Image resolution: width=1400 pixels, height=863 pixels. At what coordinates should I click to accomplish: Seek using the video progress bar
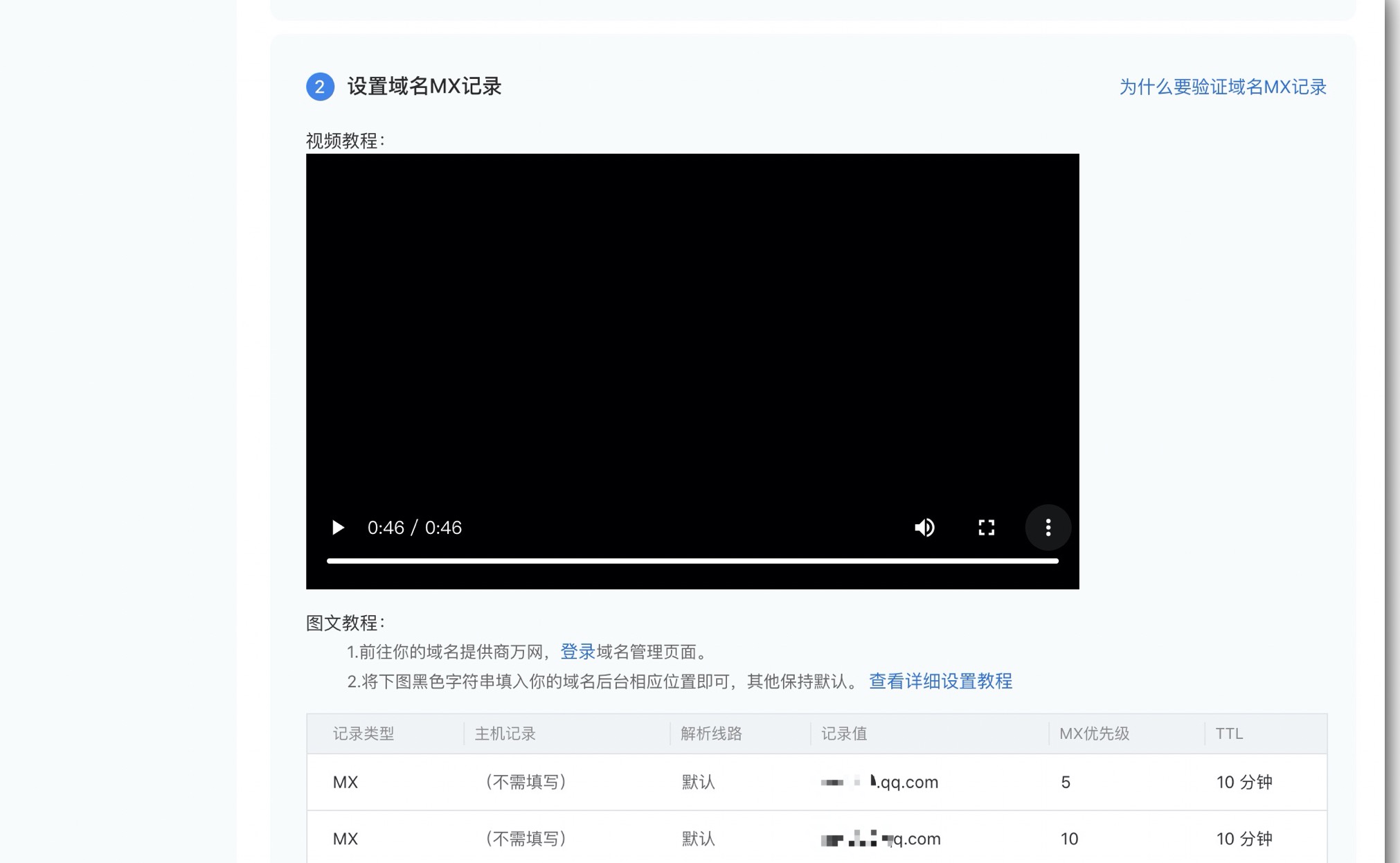(x=692, y=560)
